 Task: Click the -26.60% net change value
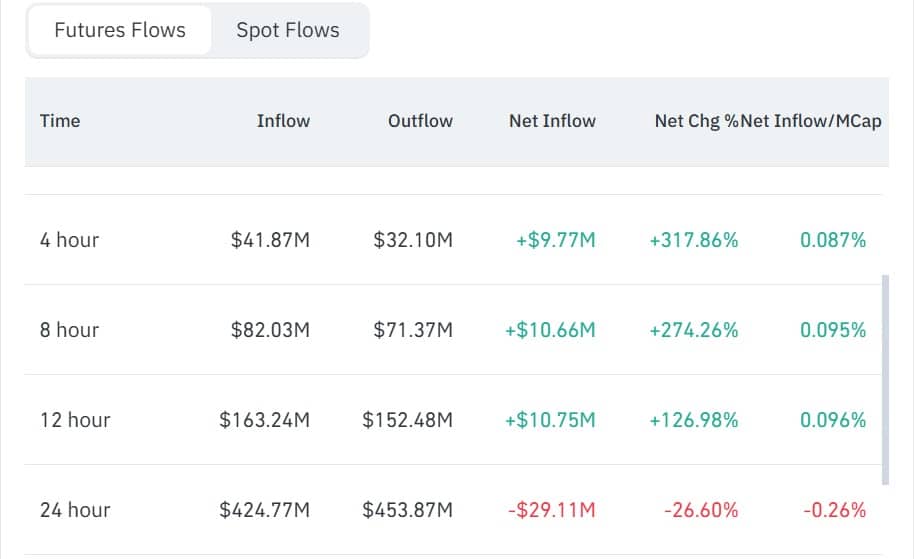[701, 510]
